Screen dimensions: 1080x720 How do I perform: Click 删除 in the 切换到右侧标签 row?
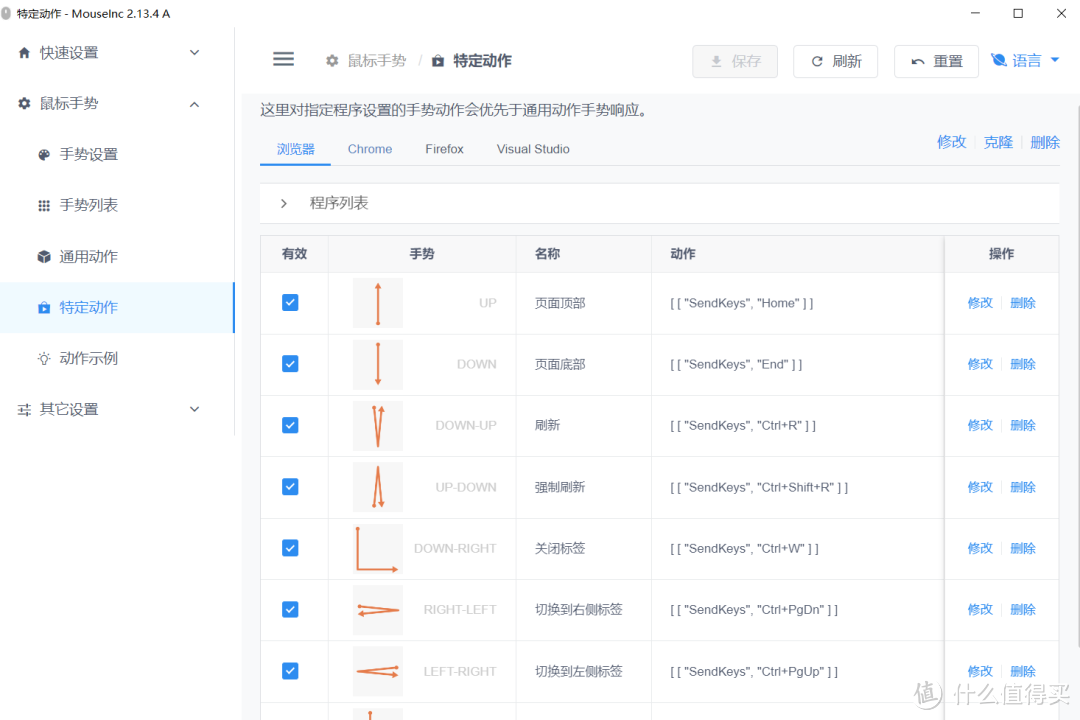click(1023, 609)
